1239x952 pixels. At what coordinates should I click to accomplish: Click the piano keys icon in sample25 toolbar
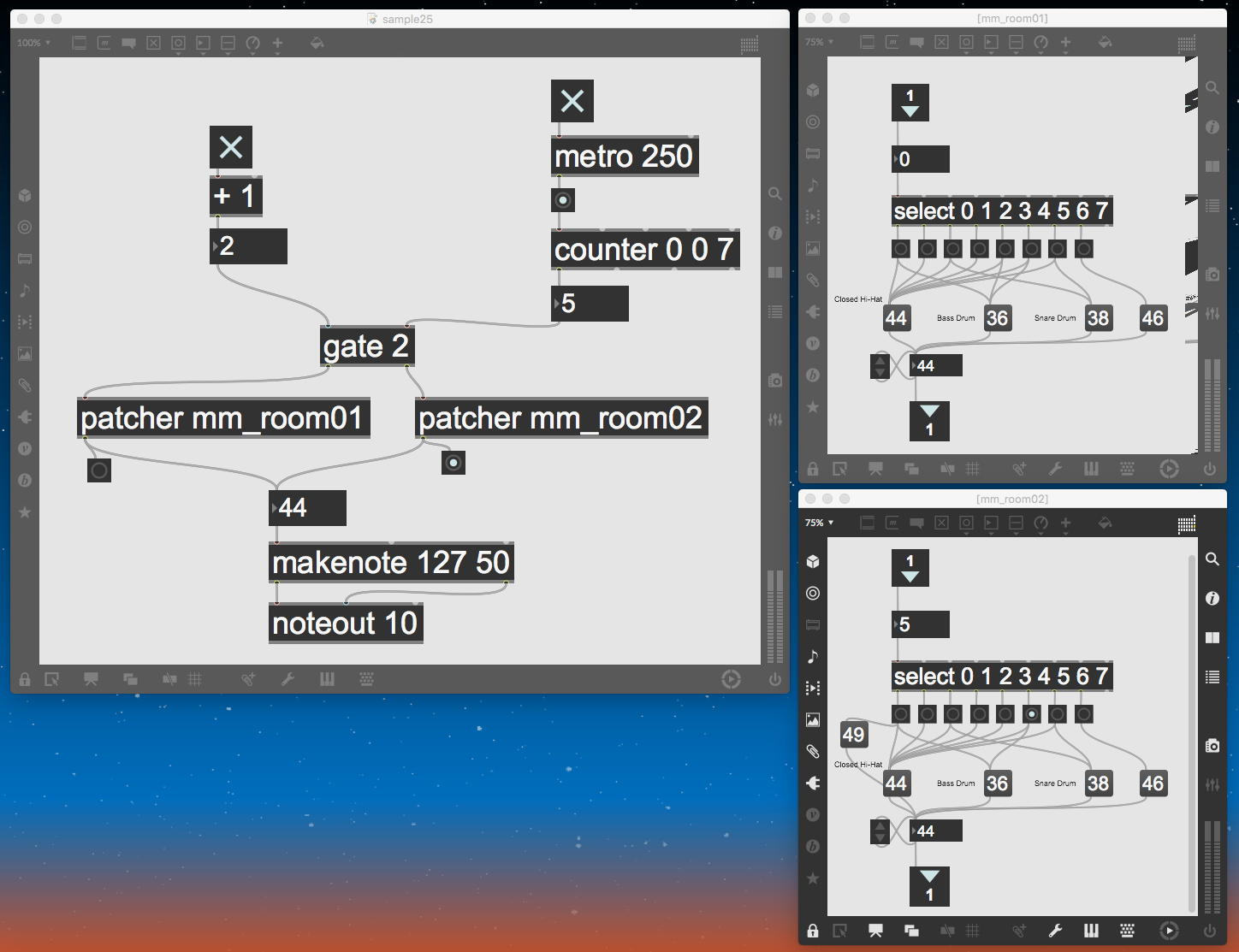pos(327,679)
